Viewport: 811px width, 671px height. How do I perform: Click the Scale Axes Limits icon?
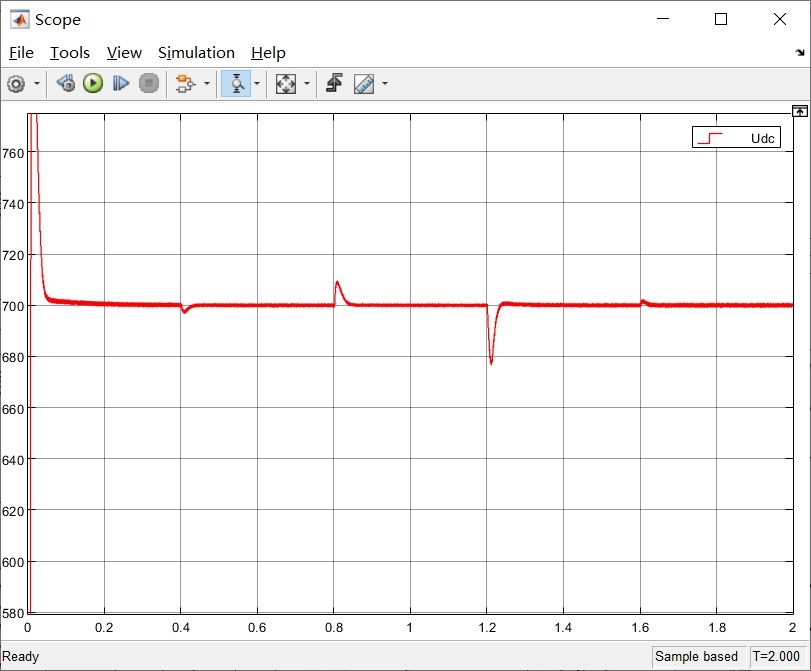tap(286, 83)
